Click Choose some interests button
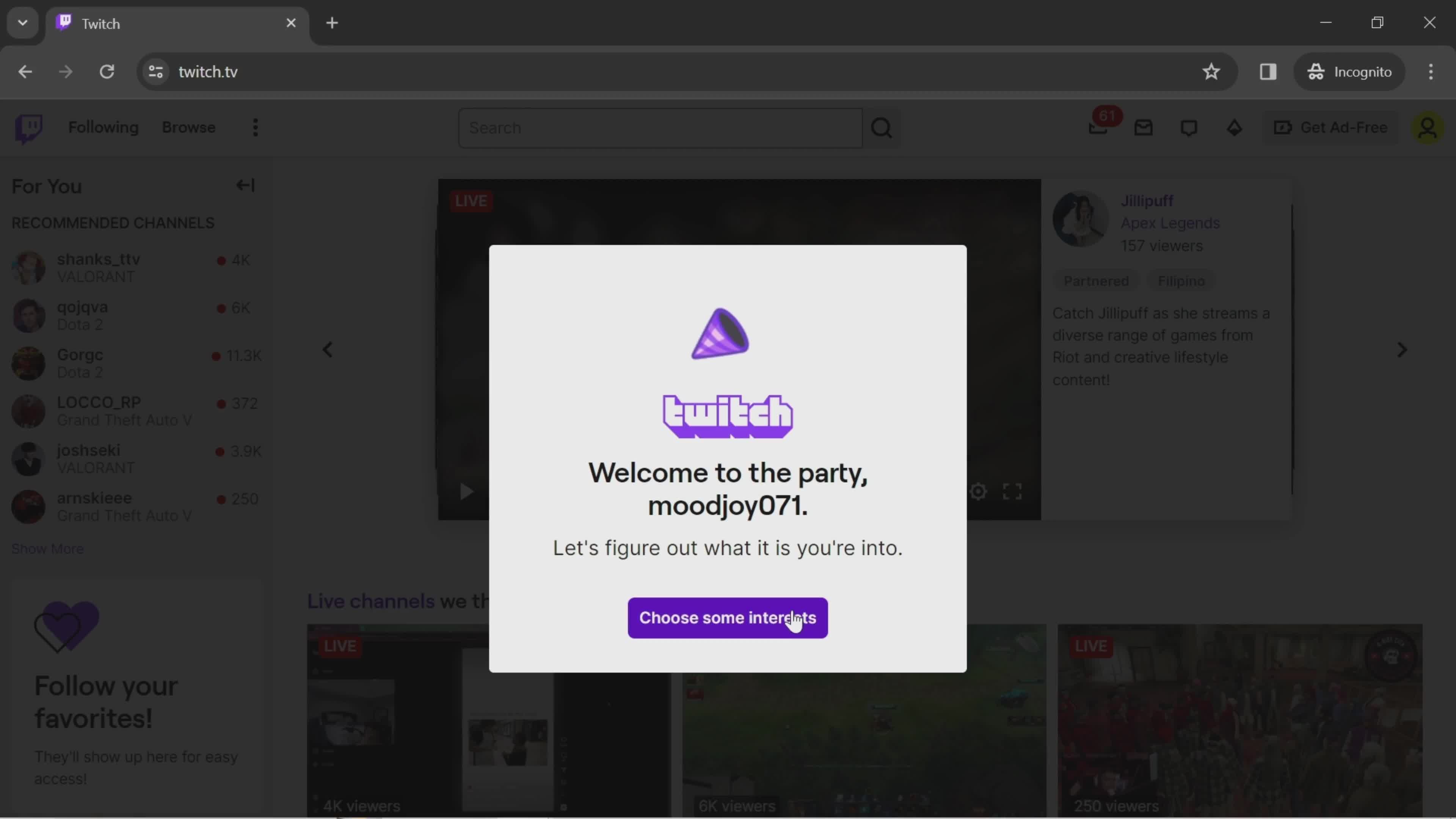Image resolution: width=1456 pixels, height=819 pixels. click(x=728, y=617)
